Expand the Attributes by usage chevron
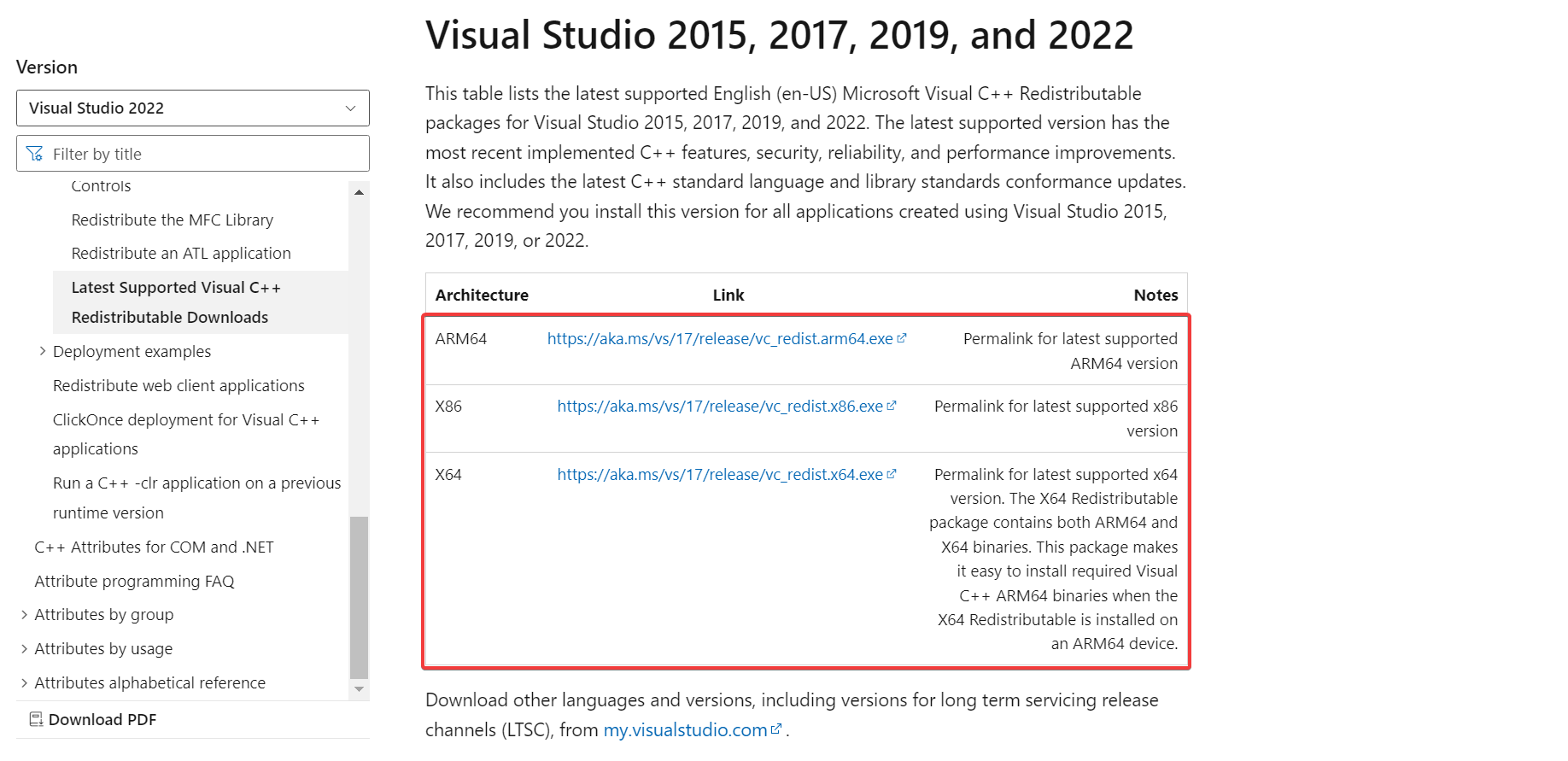This screenshot has height=761, width=1568. click(x=24, y=649)
